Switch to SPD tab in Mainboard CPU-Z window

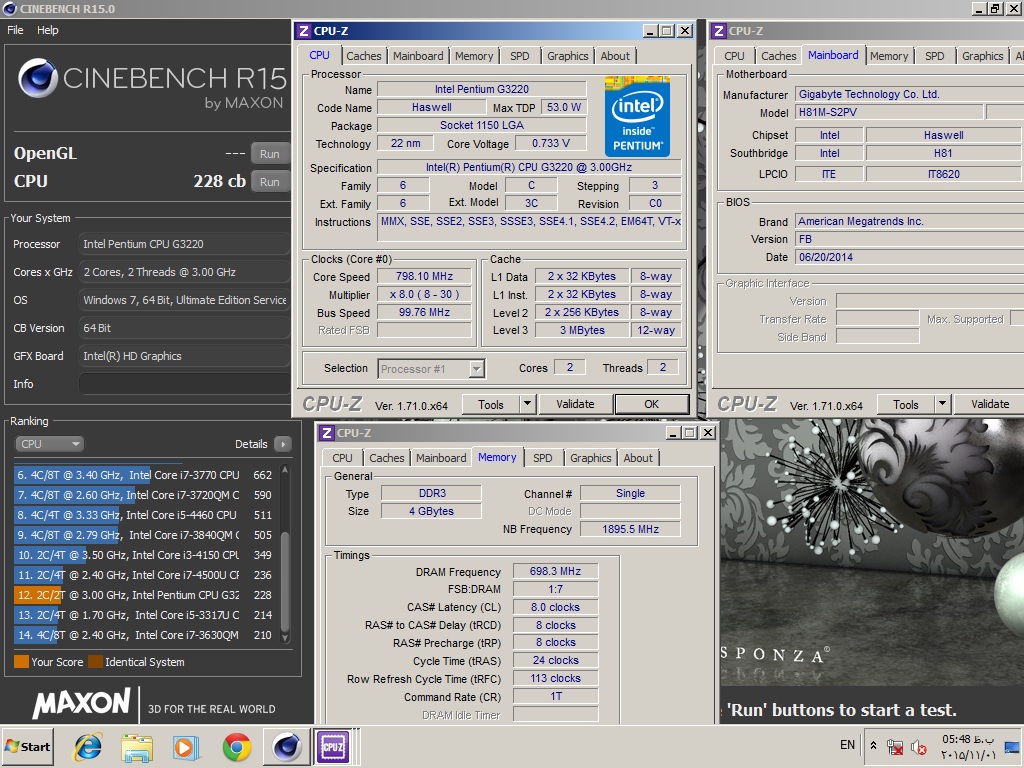pyautogui.click(x=935, y=56)
